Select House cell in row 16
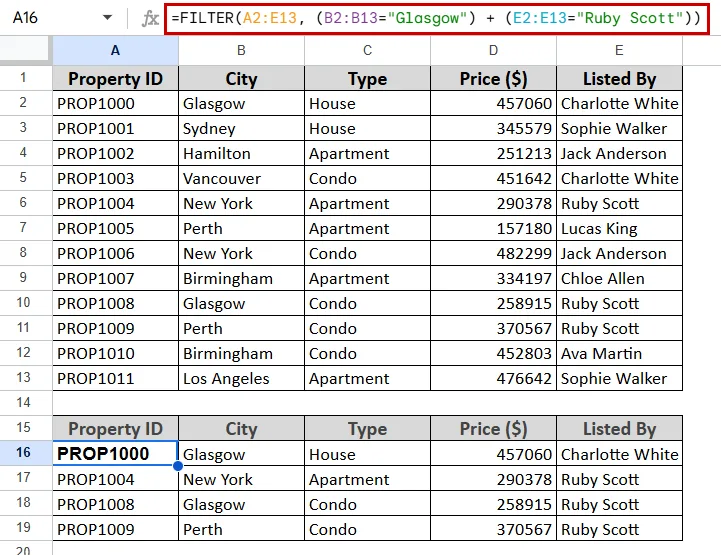Viewport: 721px width, 555px height. tap(367, 453)
